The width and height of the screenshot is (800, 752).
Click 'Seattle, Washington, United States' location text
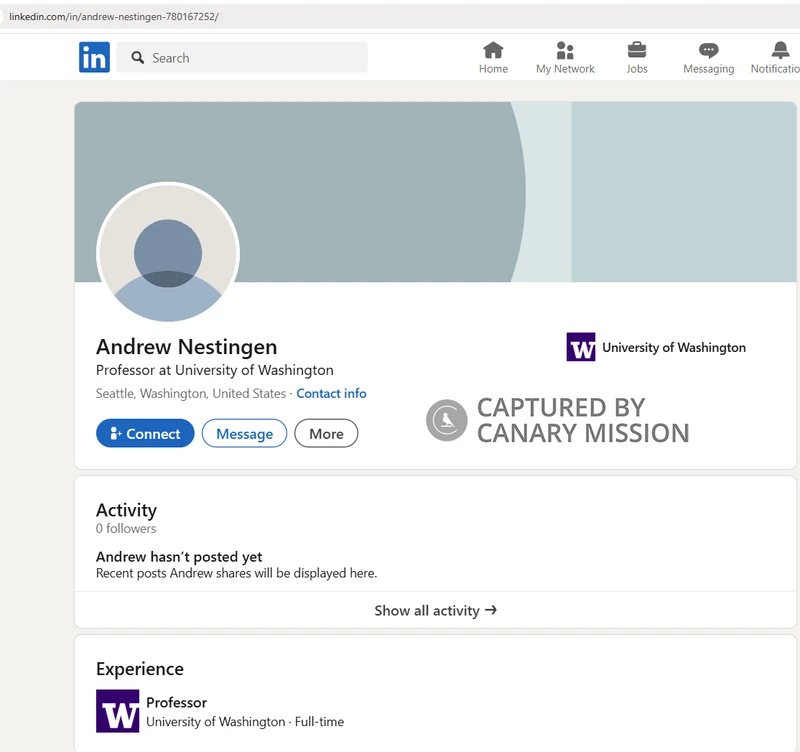[191, 393]
